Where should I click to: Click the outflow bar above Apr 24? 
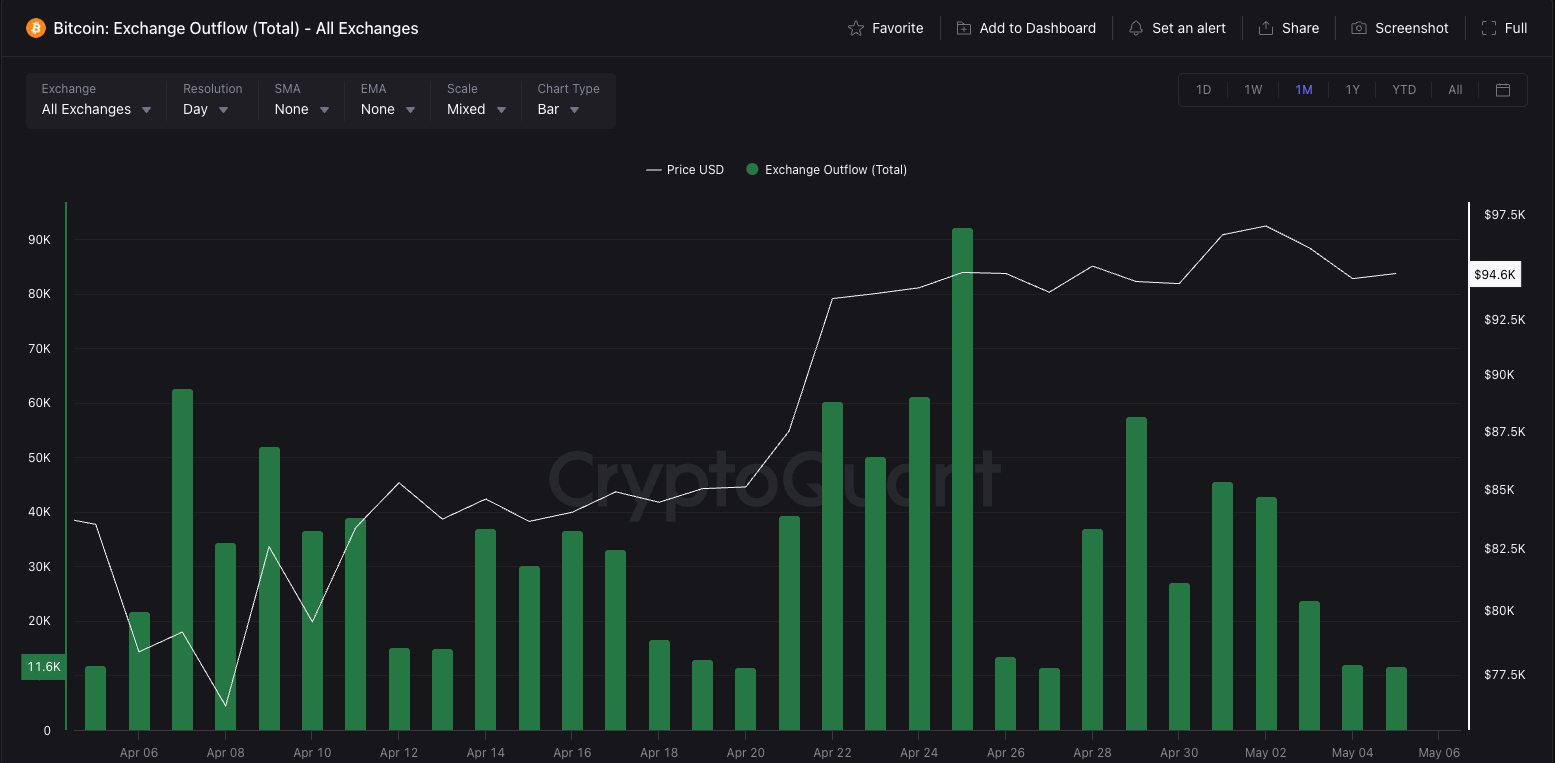919,564
